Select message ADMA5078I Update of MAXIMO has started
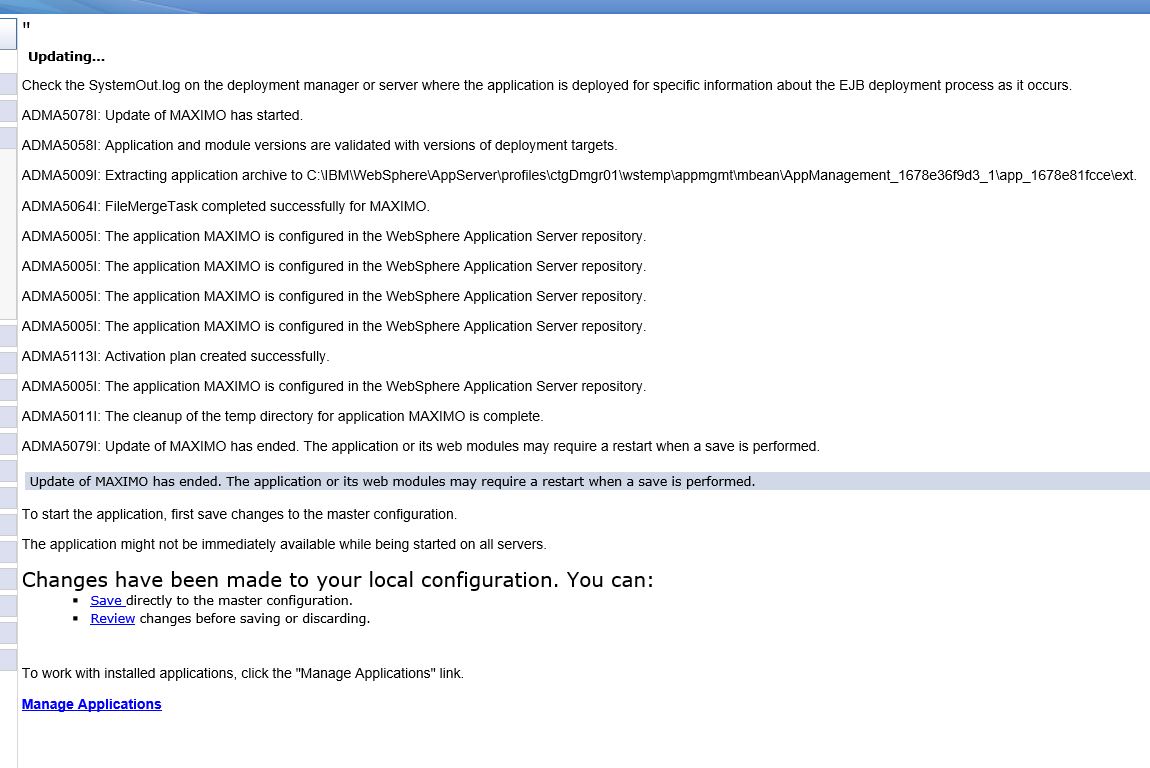Image resolution: width=1150 pixels, height=768 pixels. pos(162,116)
